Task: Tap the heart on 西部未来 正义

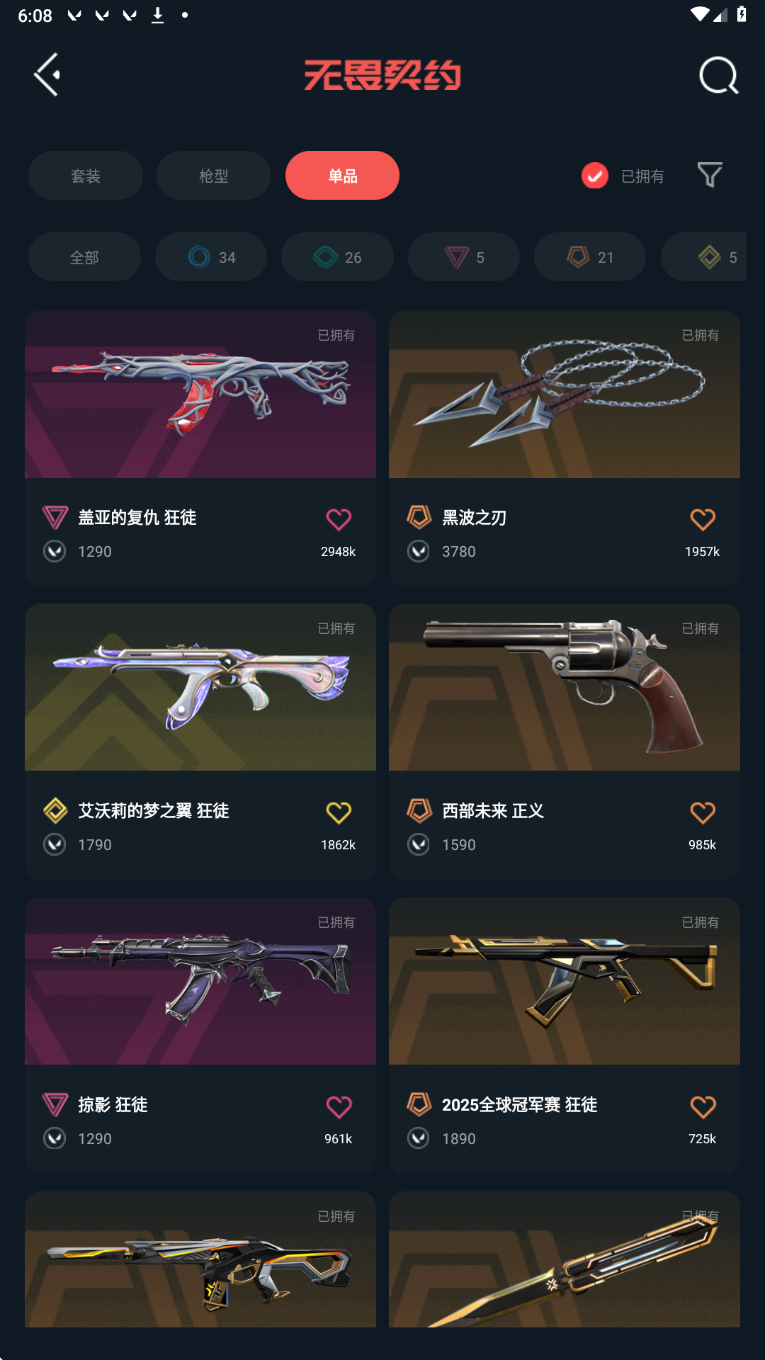Action: pos(703,812)
